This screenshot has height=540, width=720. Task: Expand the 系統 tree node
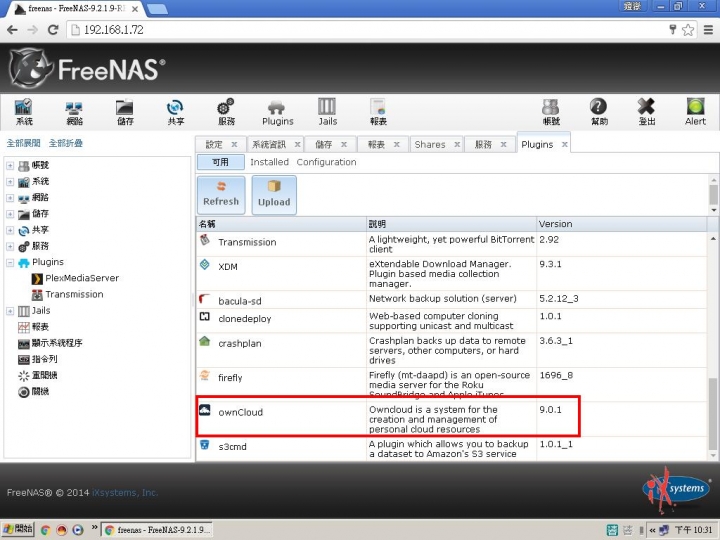[x=10, y=182]
